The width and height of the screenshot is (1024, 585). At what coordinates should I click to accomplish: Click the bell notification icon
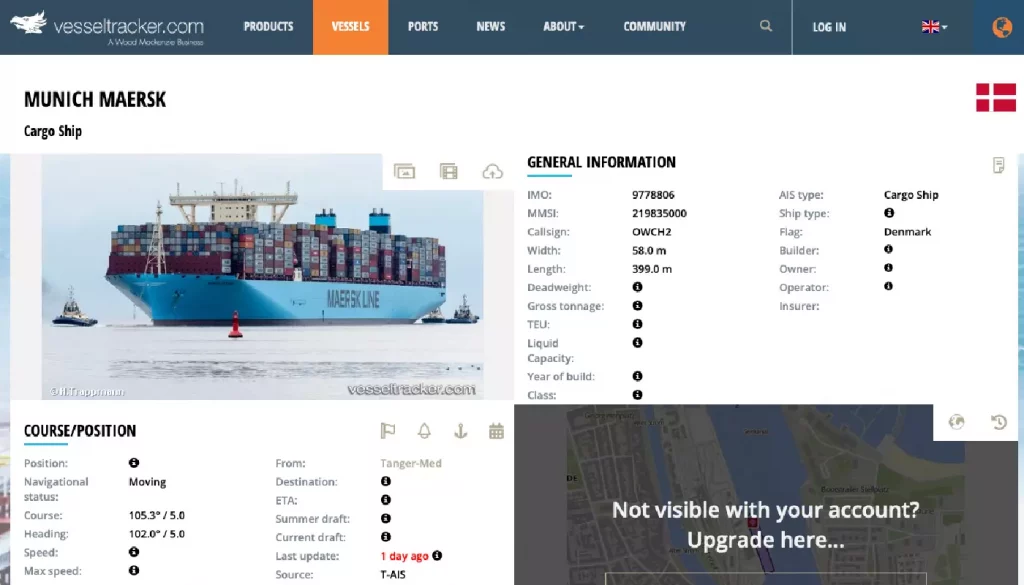click(x=424, y=431)
